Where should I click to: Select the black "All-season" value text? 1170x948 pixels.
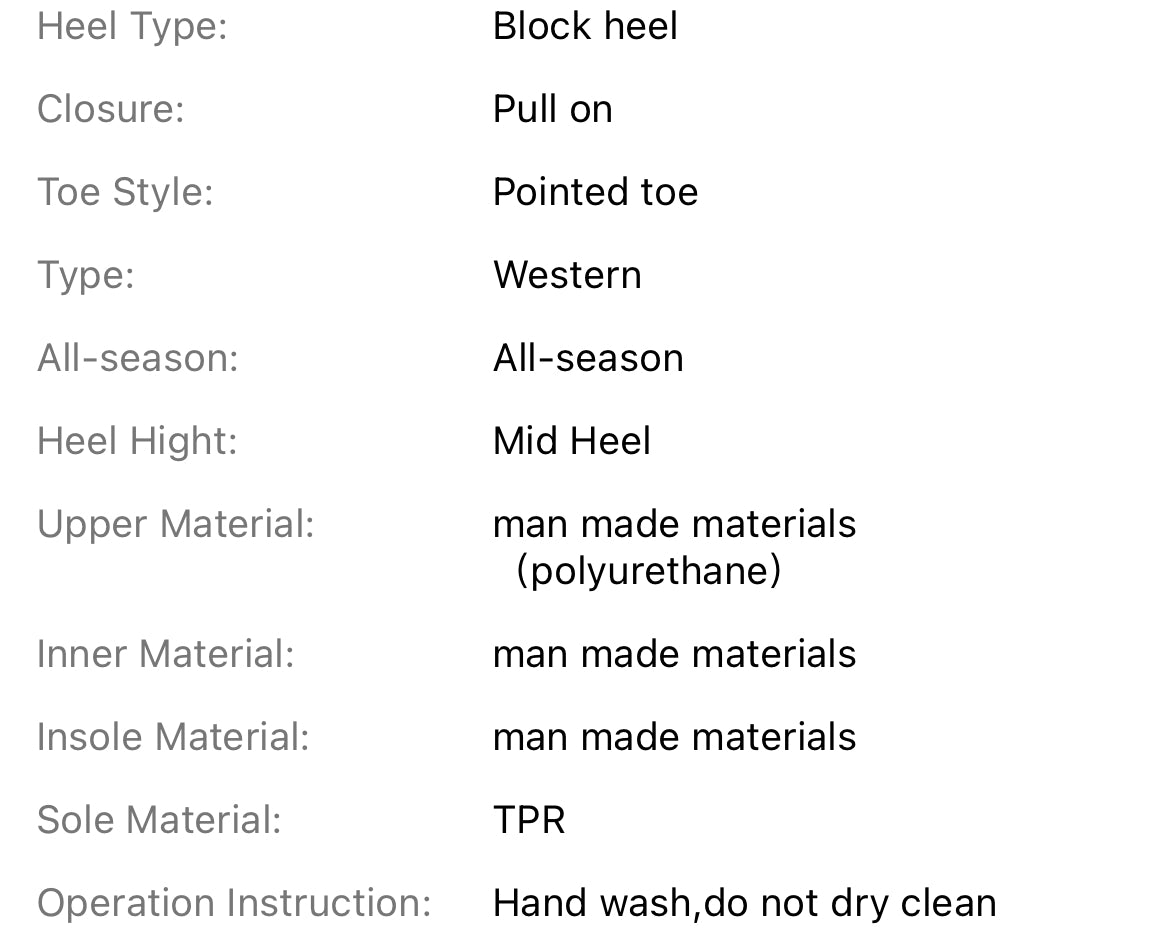[x=588, y=358]
